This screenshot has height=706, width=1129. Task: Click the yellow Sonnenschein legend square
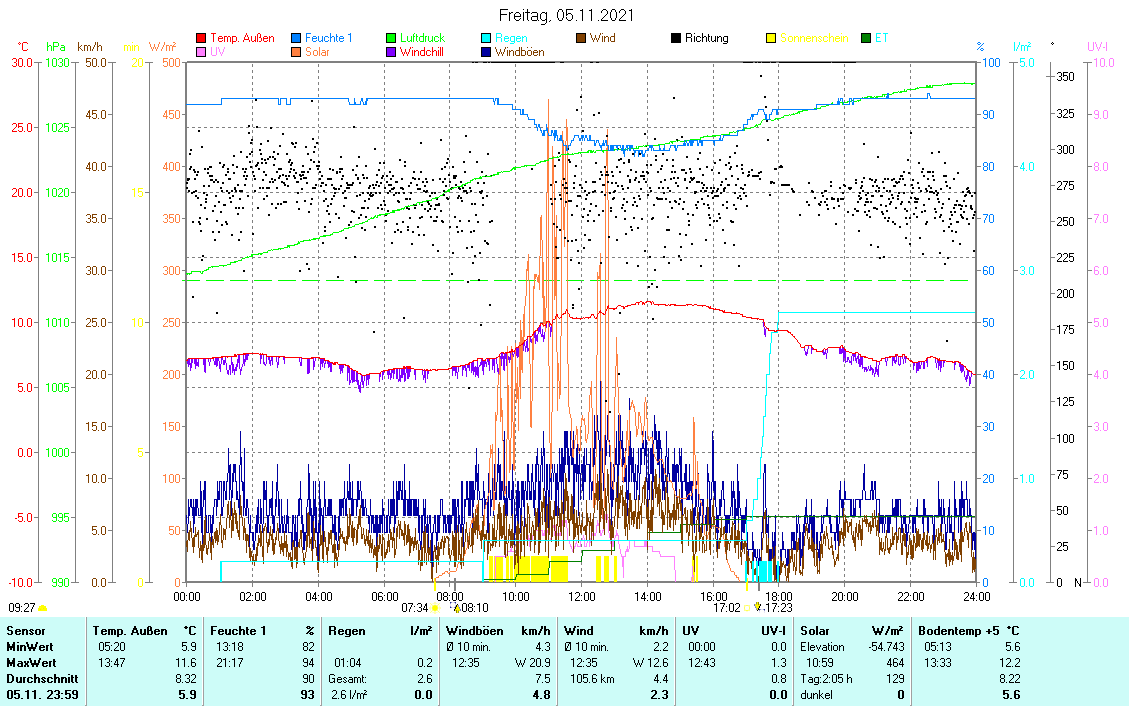click(771, 38)
